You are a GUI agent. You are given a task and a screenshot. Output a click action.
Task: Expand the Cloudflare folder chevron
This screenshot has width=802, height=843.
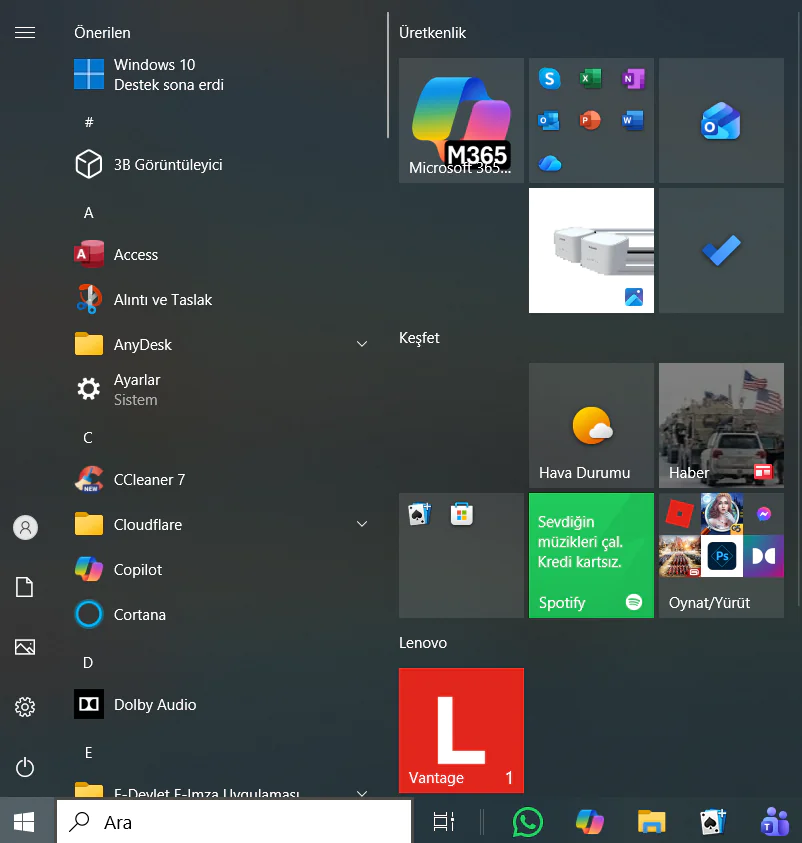[x=361, y=524]
